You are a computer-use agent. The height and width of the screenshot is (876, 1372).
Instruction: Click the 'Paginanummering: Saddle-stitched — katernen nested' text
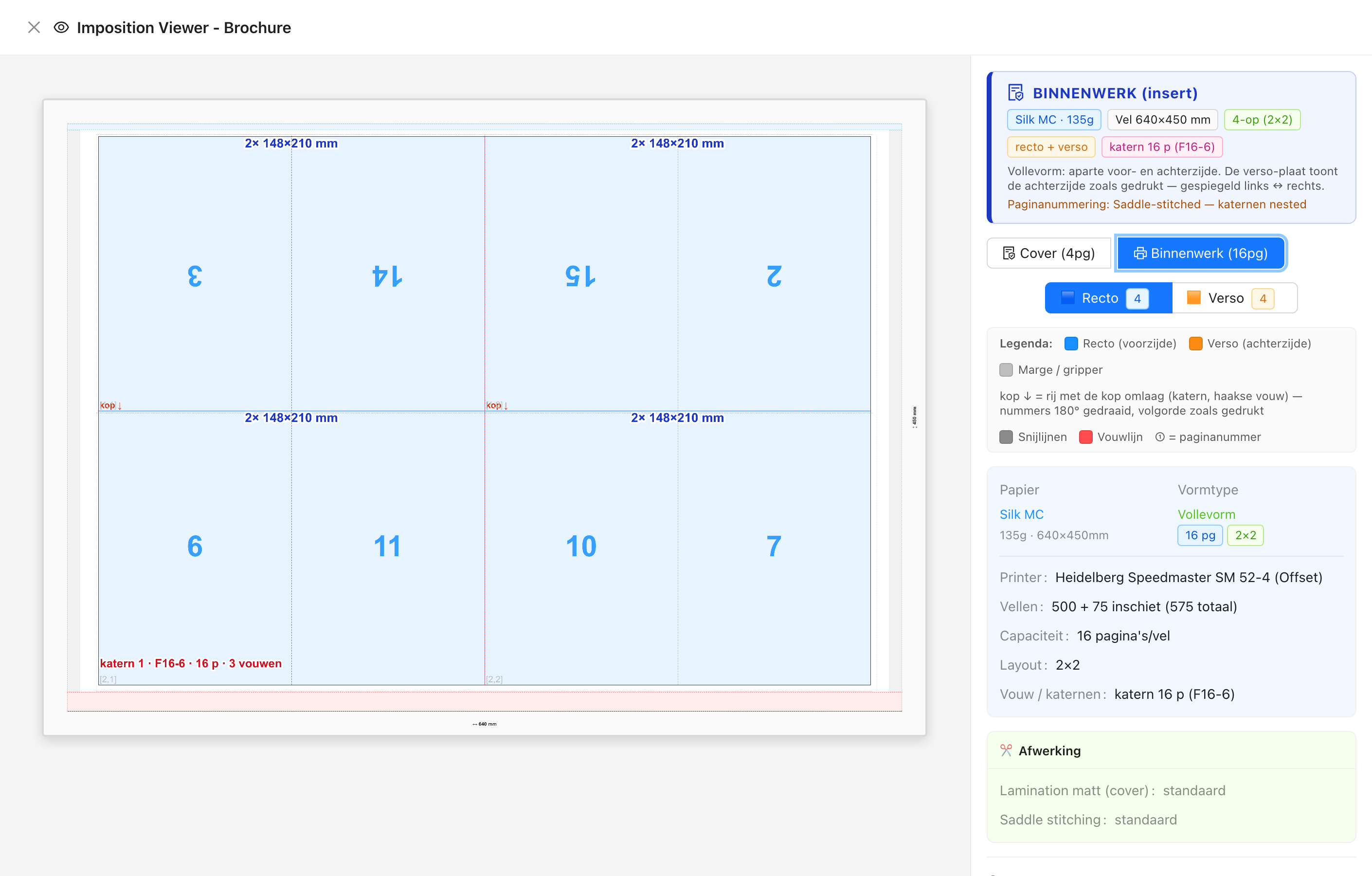tap(1156, 204)
